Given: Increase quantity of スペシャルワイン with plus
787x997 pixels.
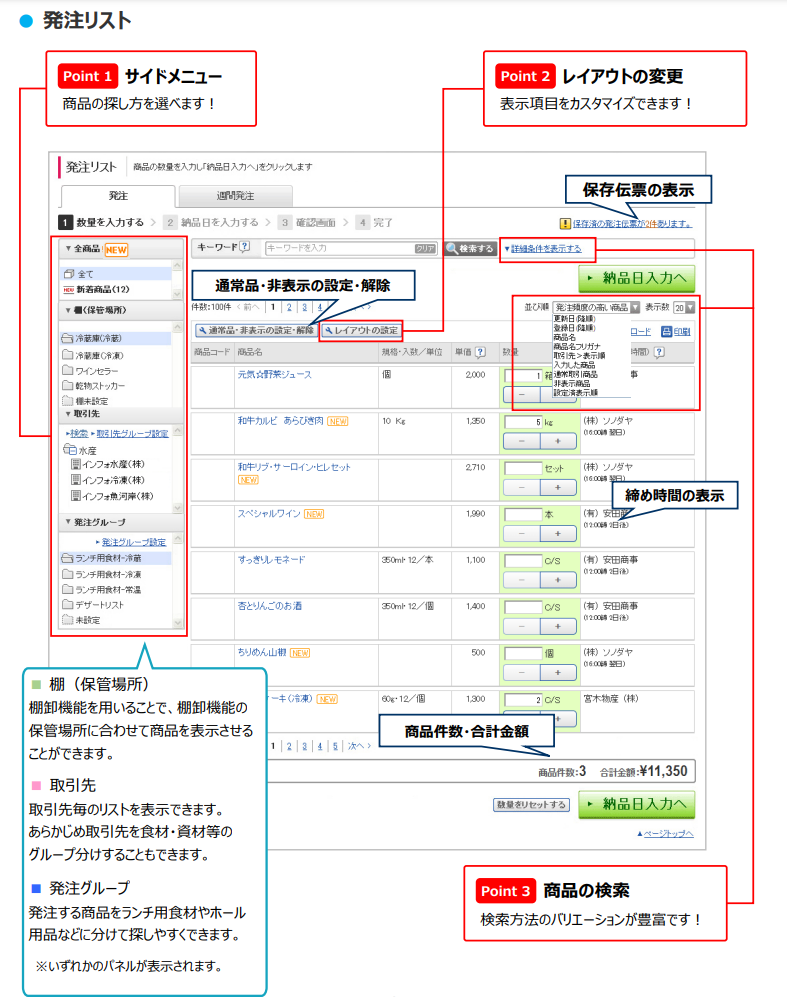Looking at the screenshot, I should click(x=557, y=533).
